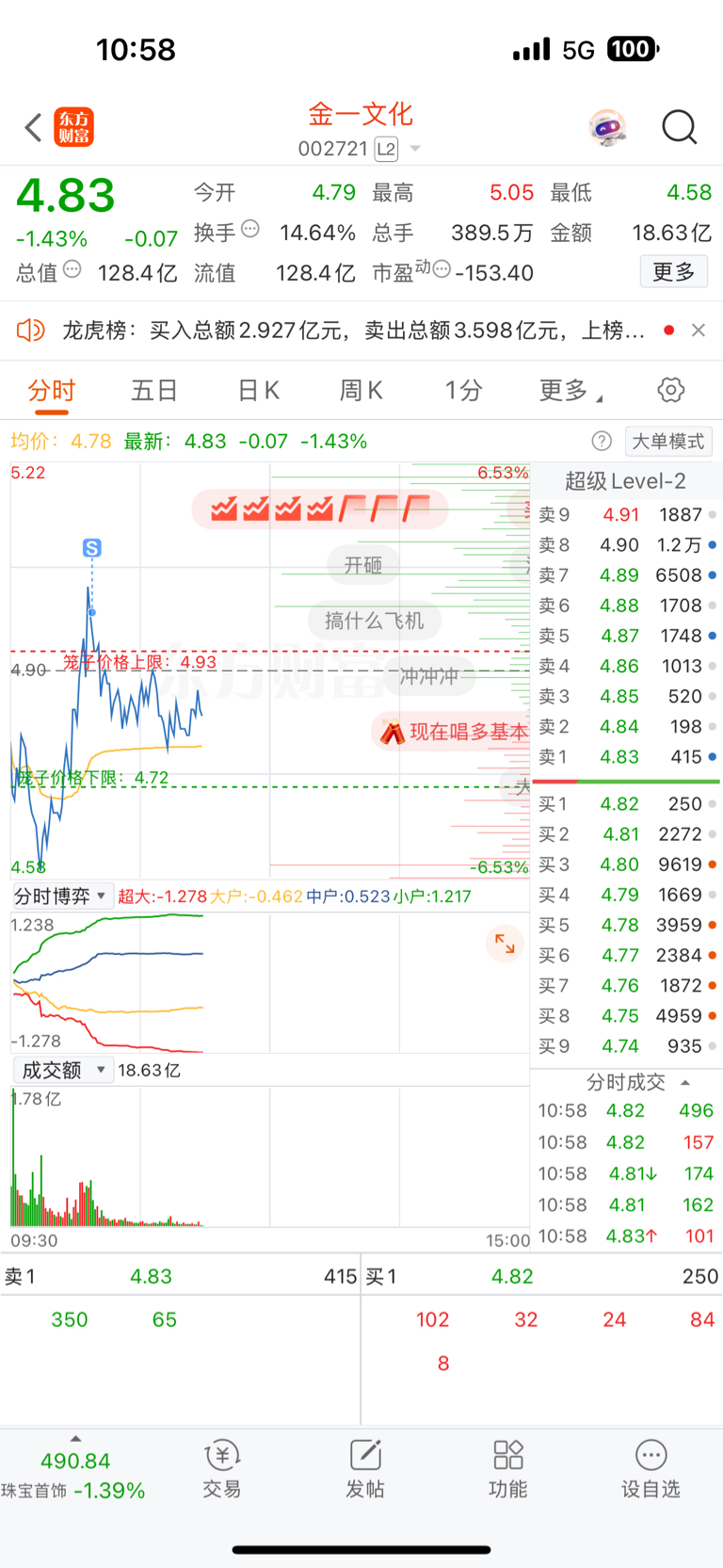Switch to the 周K tab
Screen dimensions: 723x1568
[361, 390]
